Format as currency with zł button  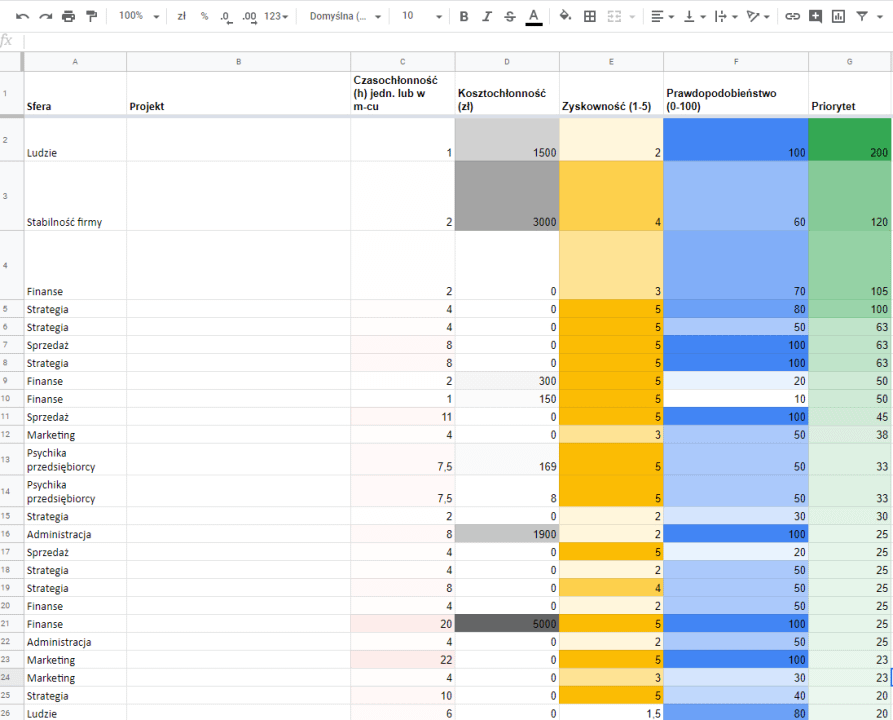click(x=181, y=16)
